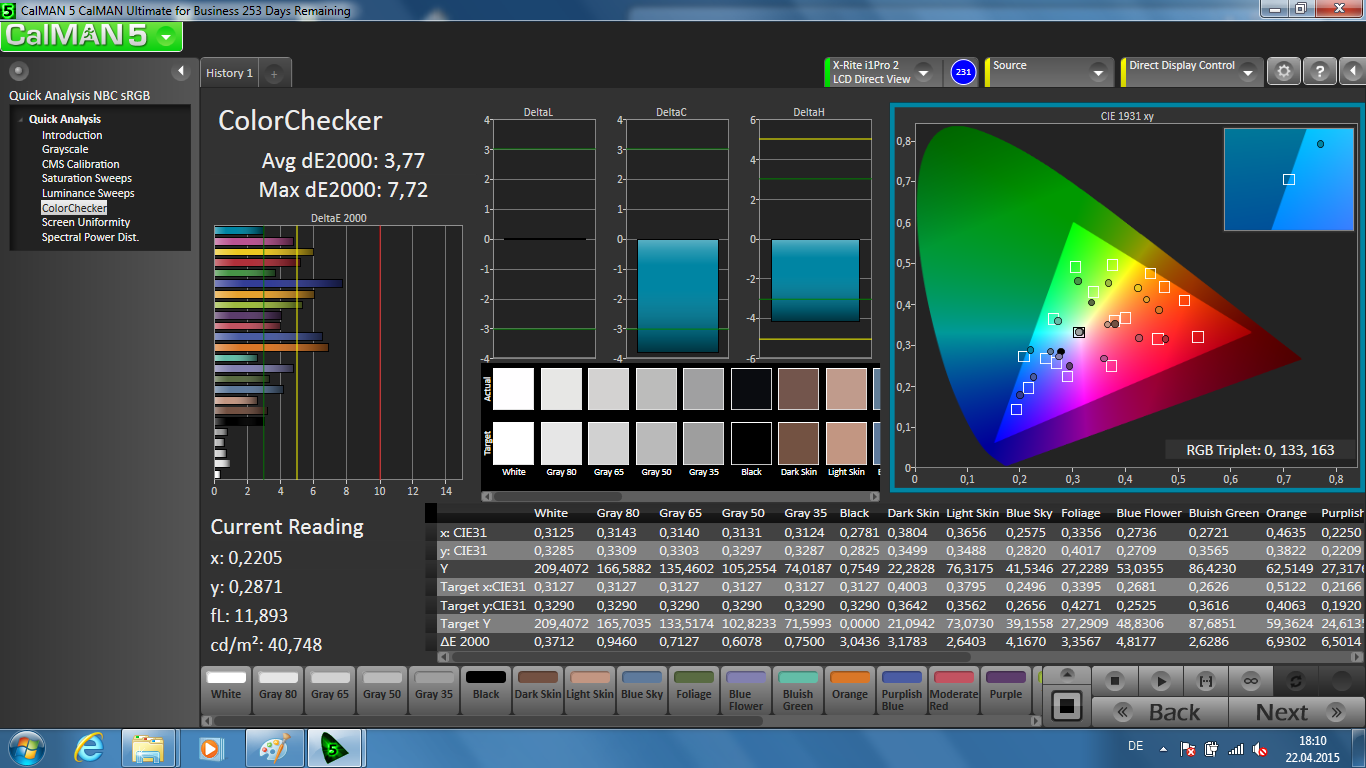Screen dimensions: 1366x768
Task: Open the X-Rite i1Pro 2 meter dropdown
Action: pyautogui.click(x=923, y=73)
